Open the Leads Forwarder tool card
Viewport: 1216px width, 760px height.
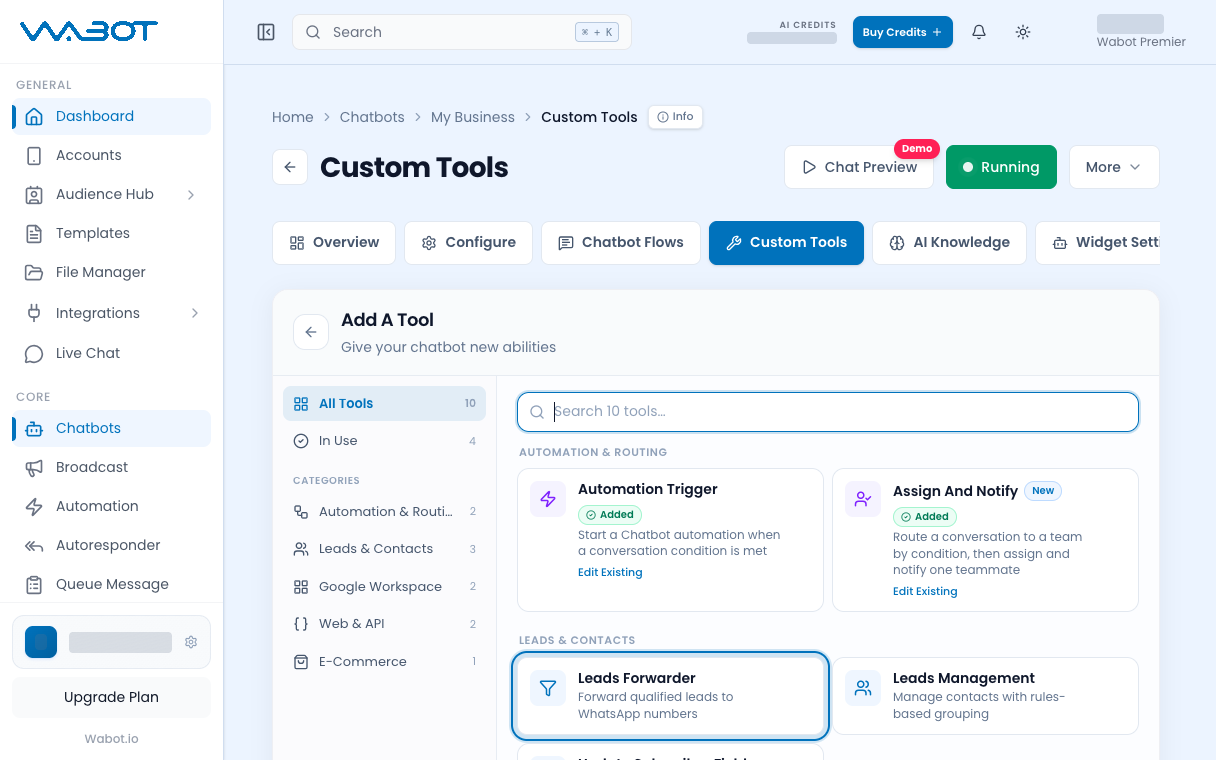[x=671, y=696]
